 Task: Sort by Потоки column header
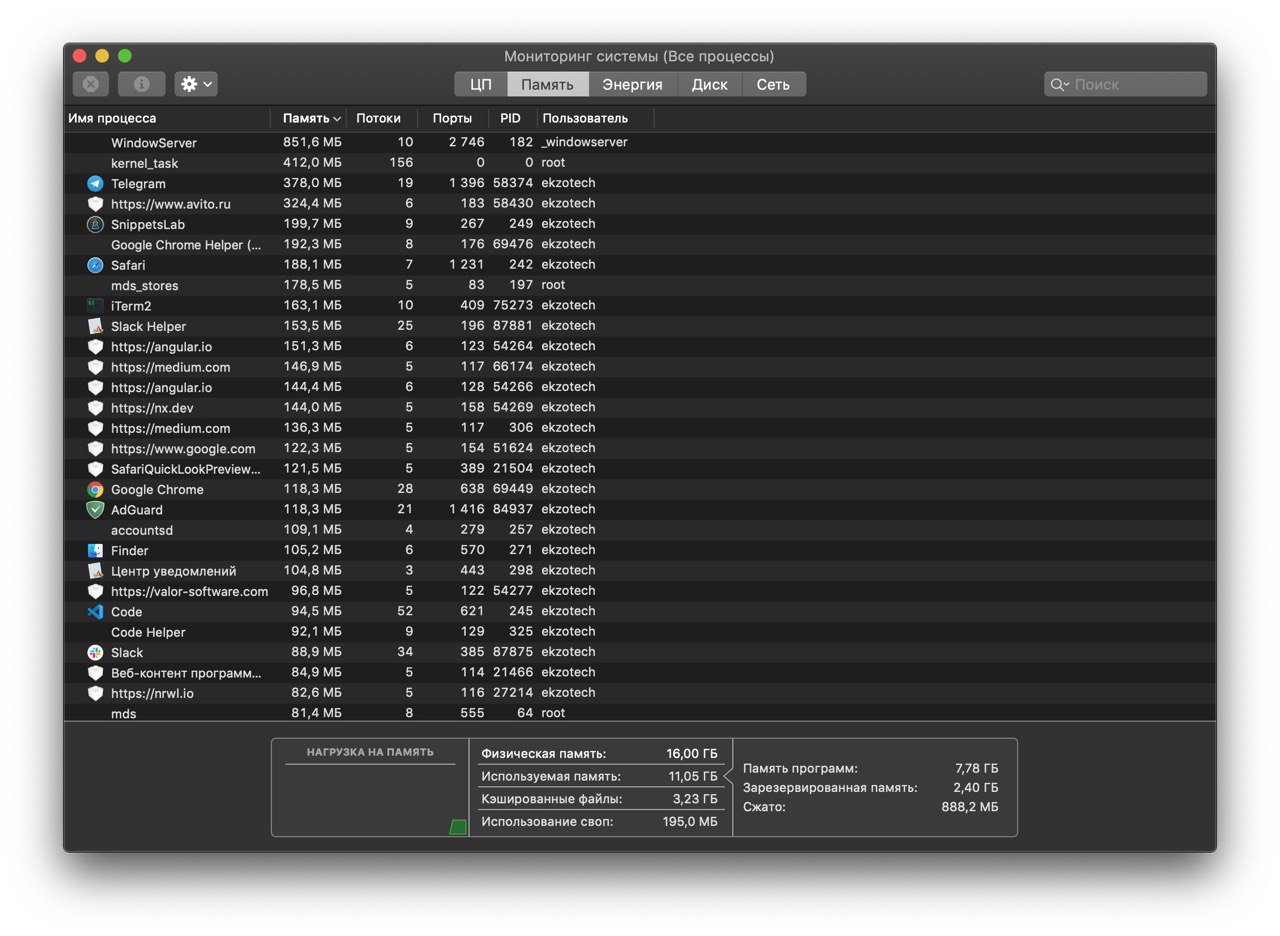(x=381, y=118)
